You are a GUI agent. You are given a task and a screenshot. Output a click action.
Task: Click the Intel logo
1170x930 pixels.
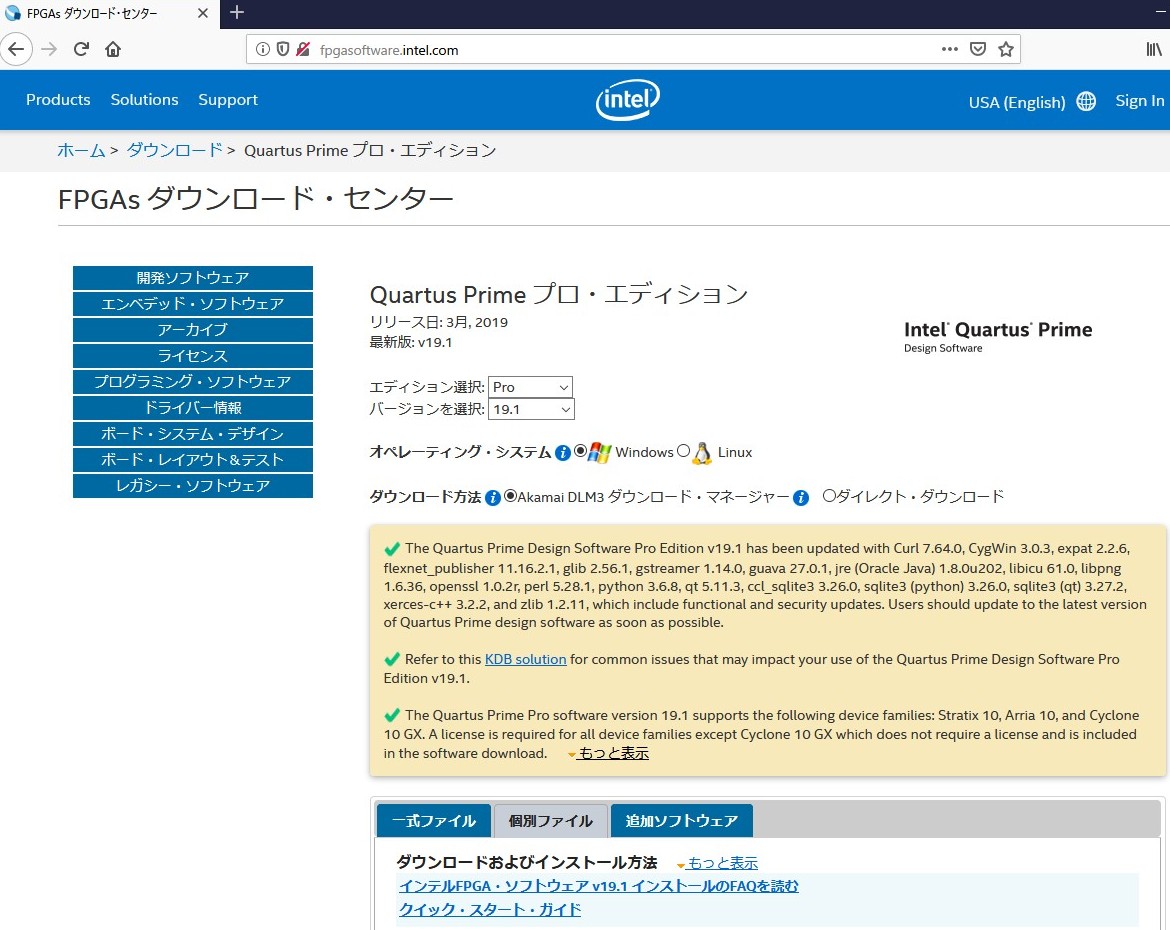click(628, 99)
